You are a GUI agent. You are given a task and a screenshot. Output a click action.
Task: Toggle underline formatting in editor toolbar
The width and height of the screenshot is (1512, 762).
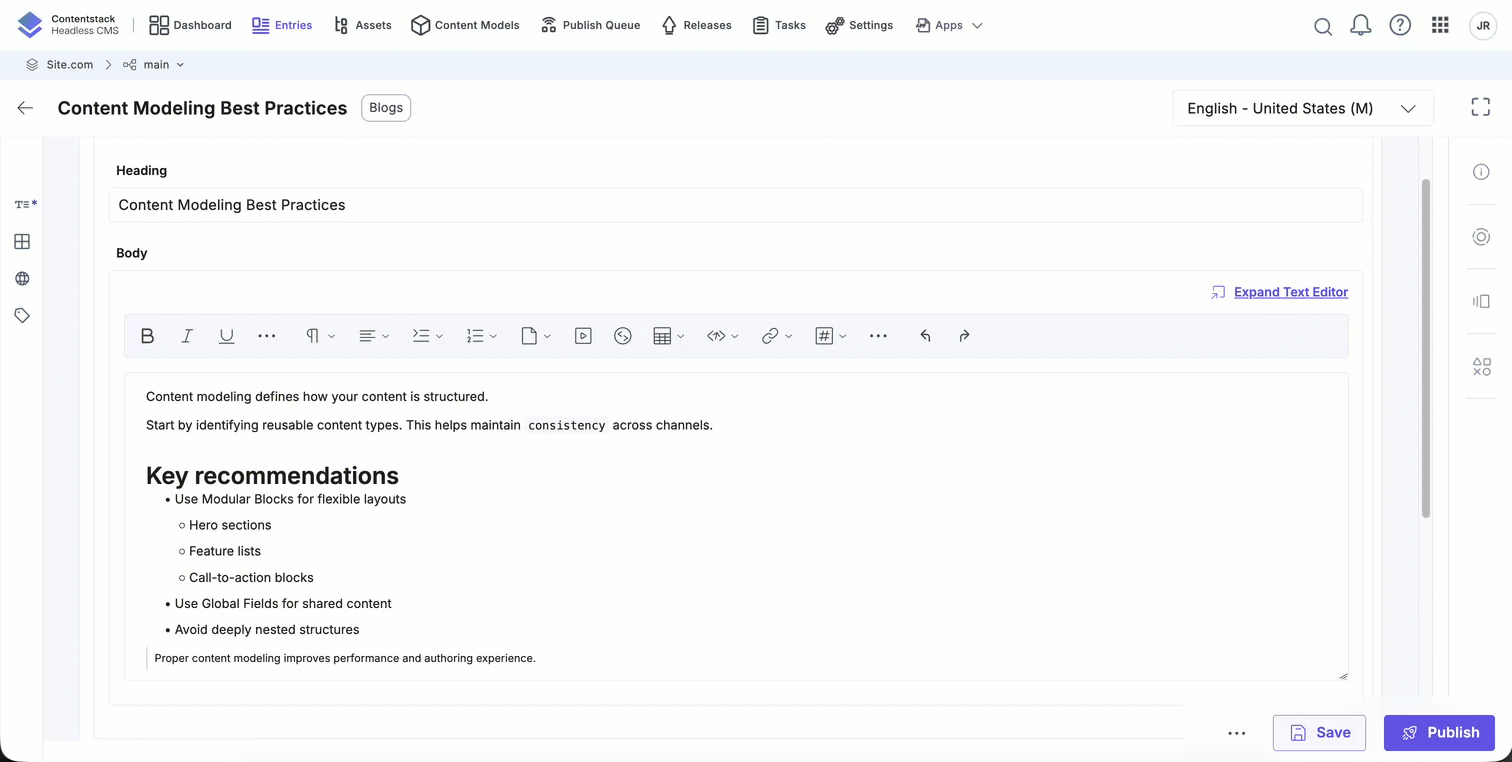click(227, 336)
